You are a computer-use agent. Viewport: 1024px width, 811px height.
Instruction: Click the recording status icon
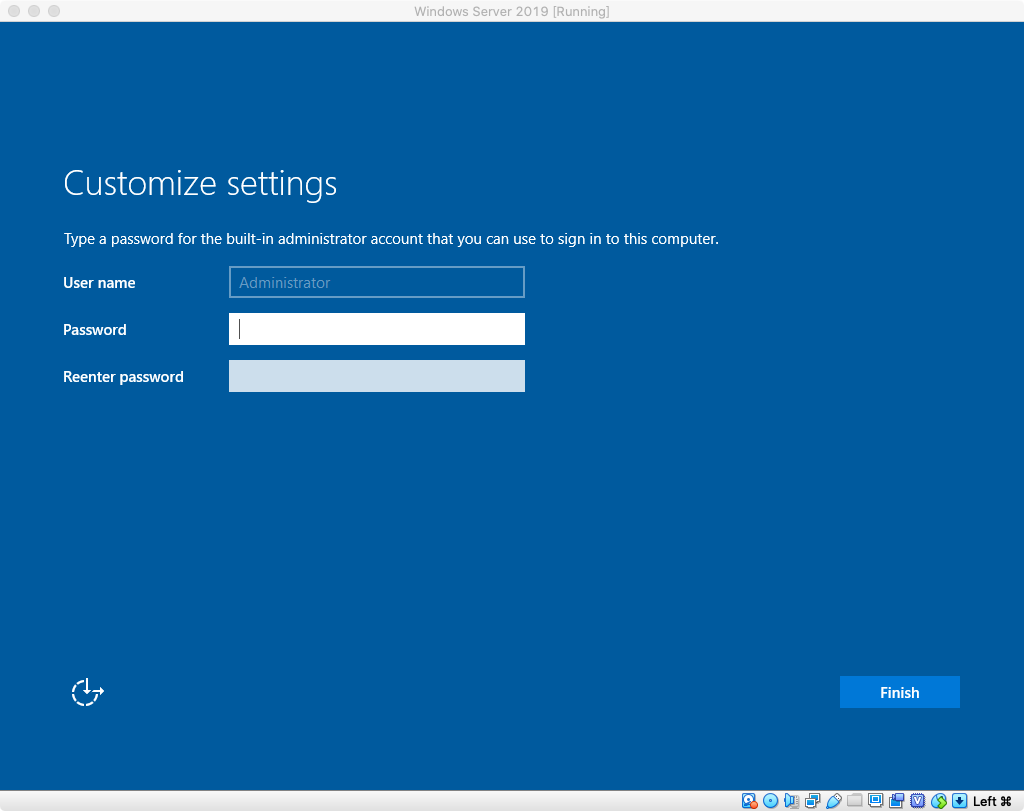[x=897, y=801]
